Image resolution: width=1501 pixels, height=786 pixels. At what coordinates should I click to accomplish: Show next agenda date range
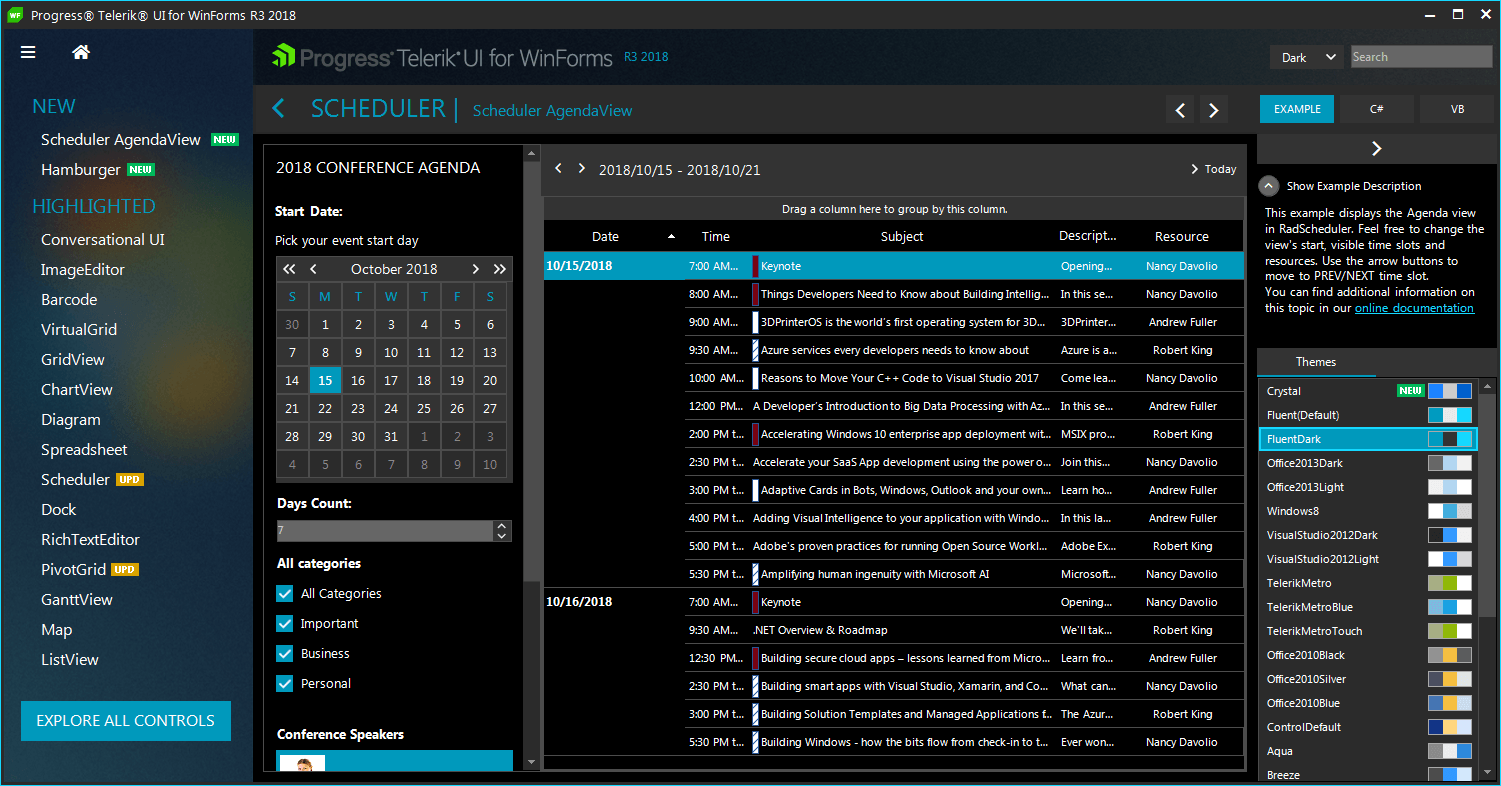[581, 169]
